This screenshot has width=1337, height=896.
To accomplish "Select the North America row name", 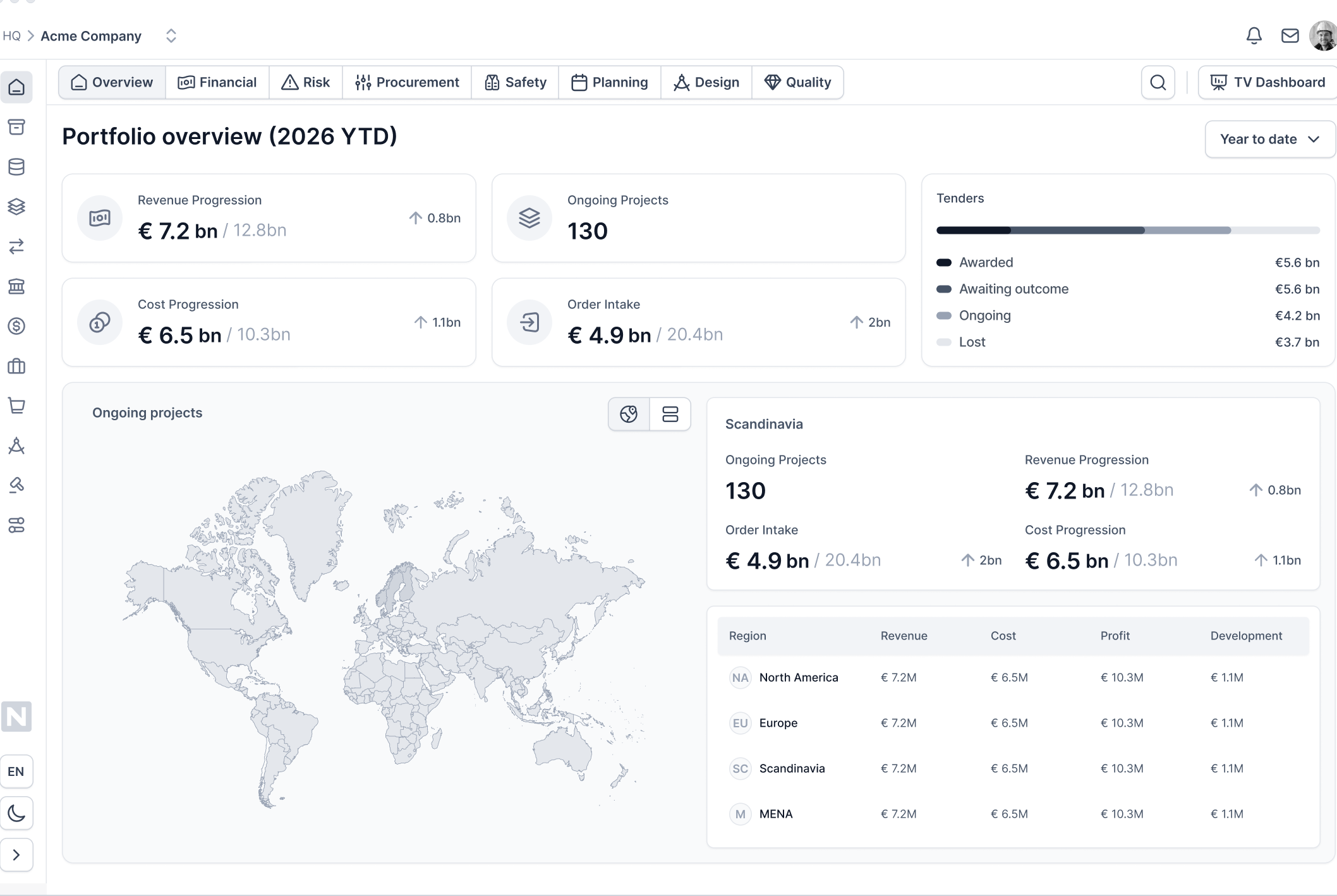I will (799, 677).
